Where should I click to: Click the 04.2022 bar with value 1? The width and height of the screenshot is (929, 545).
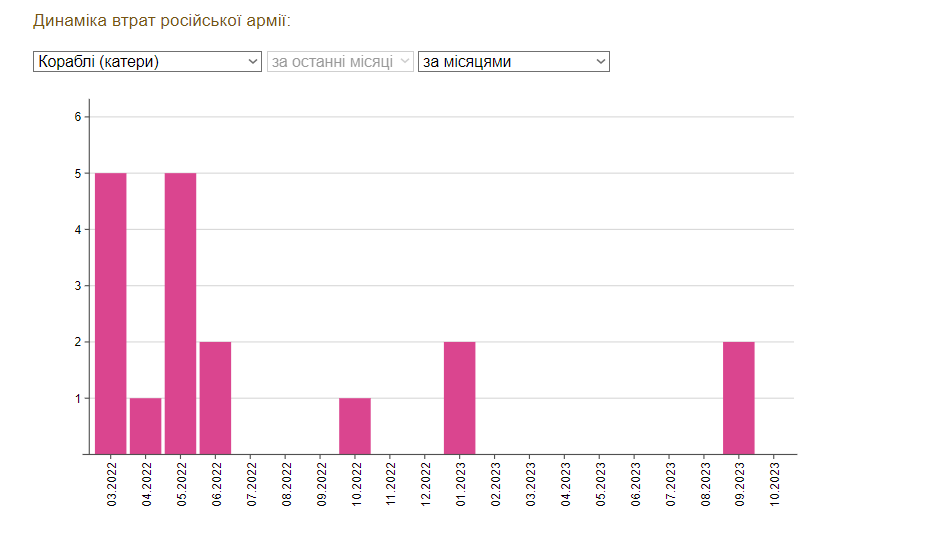click(x=146, y=427)
